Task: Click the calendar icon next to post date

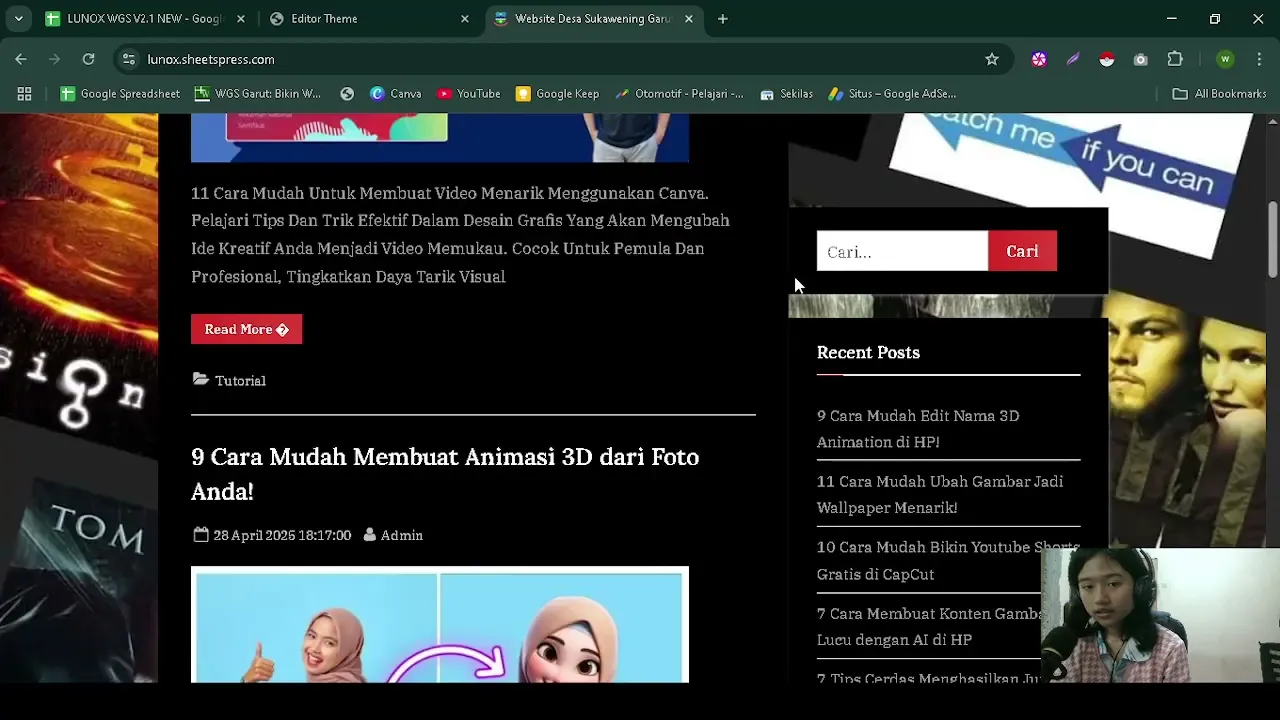Action: (201, 535)
